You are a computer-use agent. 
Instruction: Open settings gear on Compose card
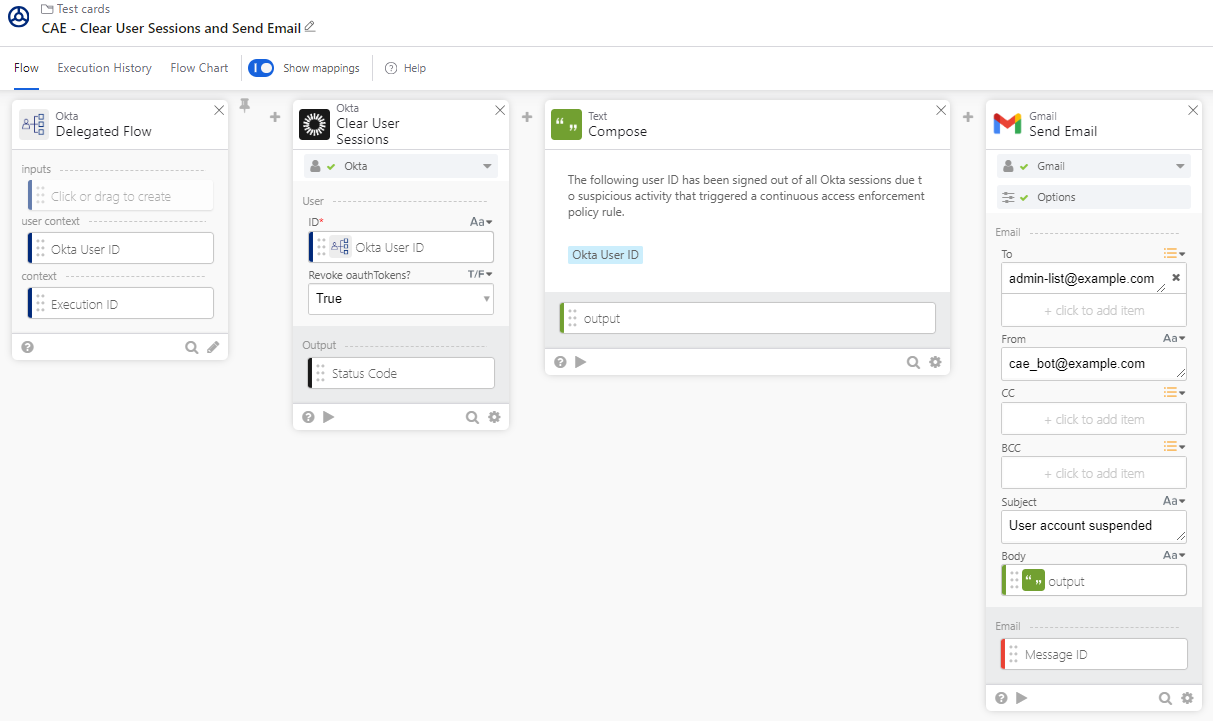tap(935, 362)
